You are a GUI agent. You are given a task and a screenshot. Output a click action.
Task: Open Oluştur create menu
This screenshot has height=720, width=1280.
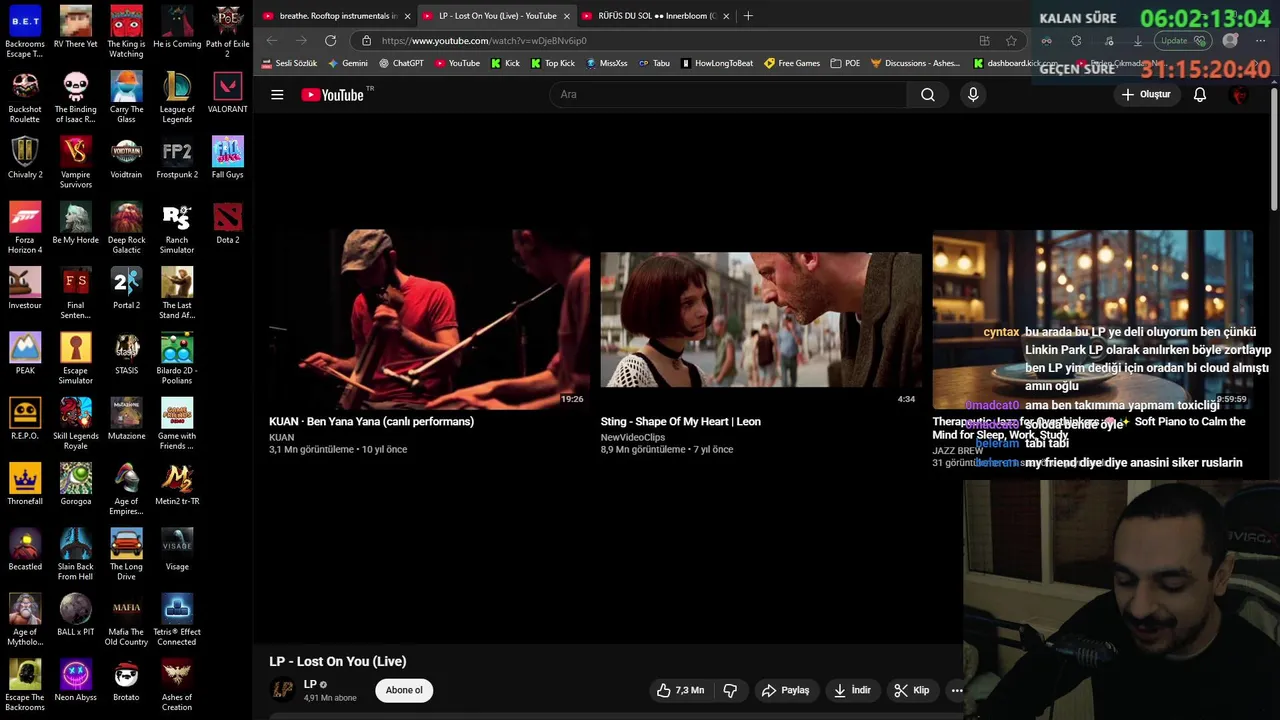point(1146,94)
